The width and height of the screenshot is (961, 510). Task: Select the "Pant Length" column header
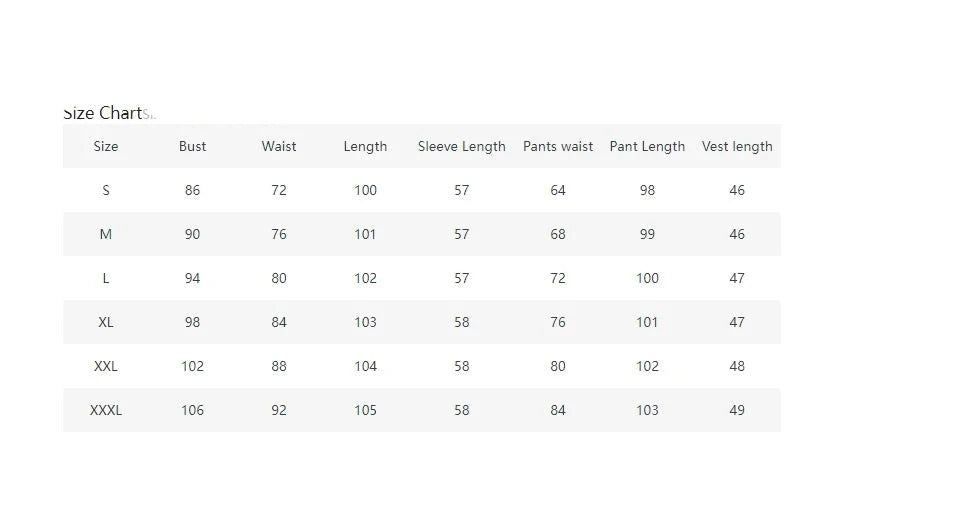[x=647, y=146]
